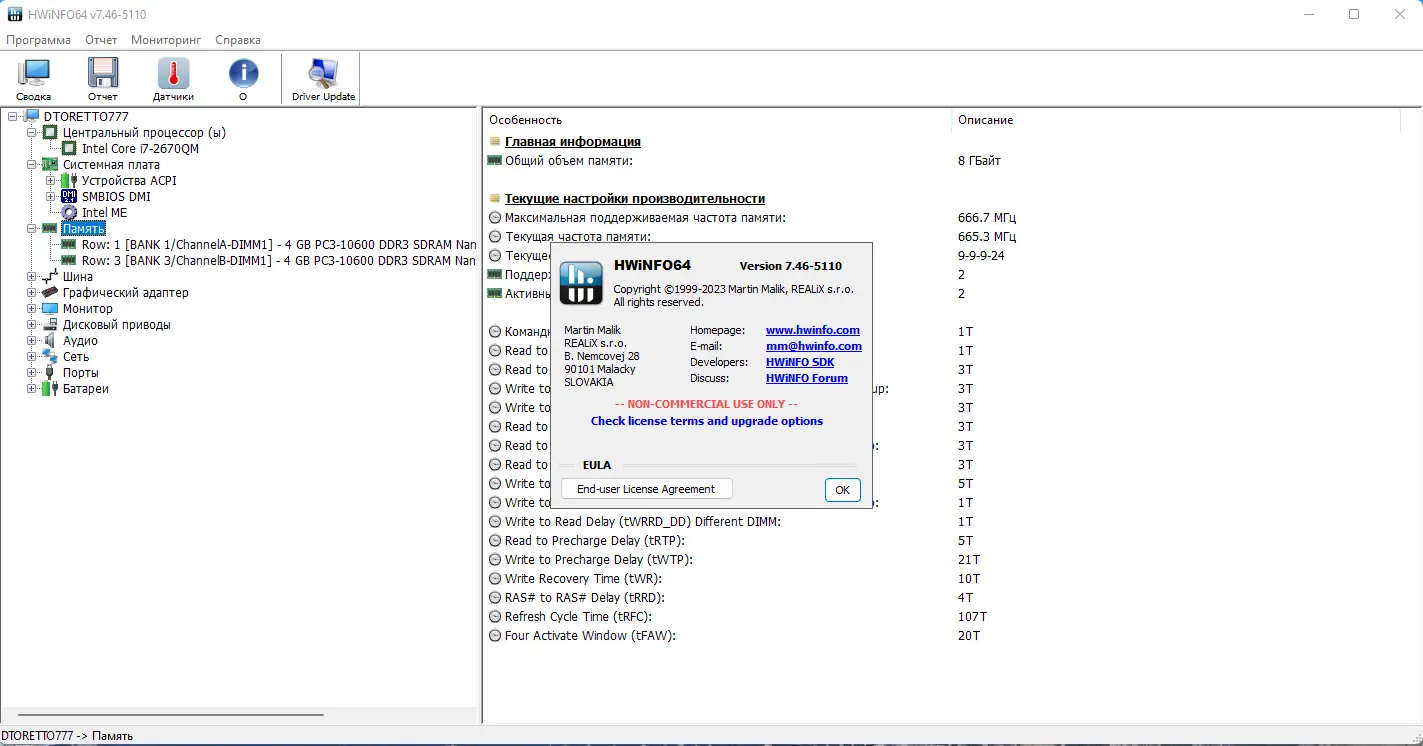
Task: Open the Справка menu
Action: tap(238, 40)
